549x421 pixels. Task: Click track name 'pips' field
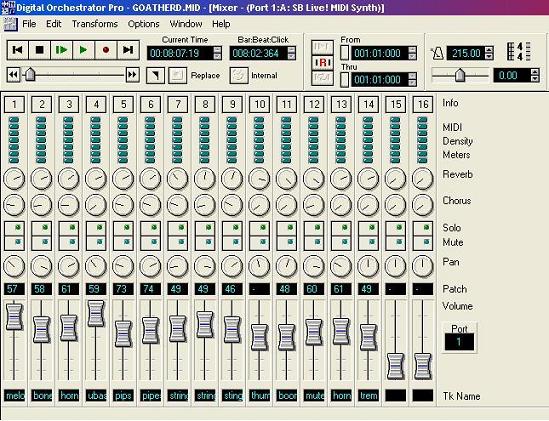123,396
